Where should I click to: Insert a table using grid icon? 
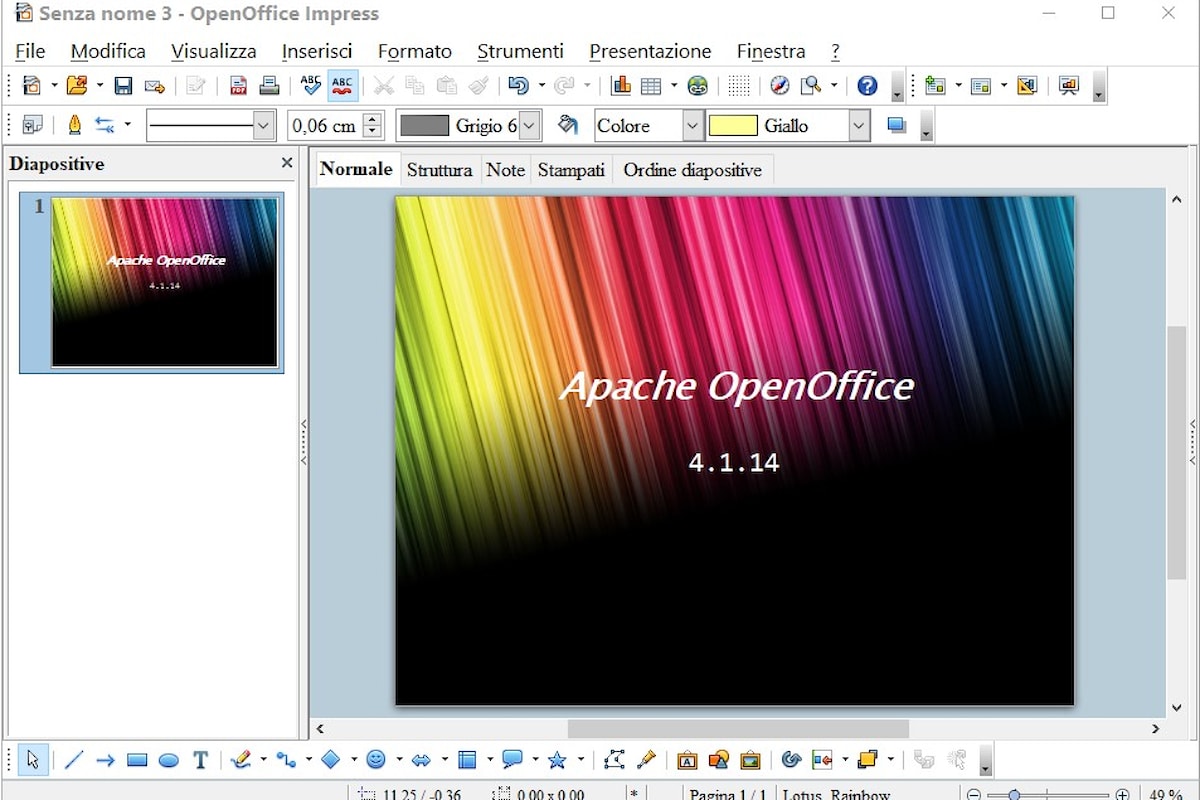pyautogui.click(x=651, y=86)
